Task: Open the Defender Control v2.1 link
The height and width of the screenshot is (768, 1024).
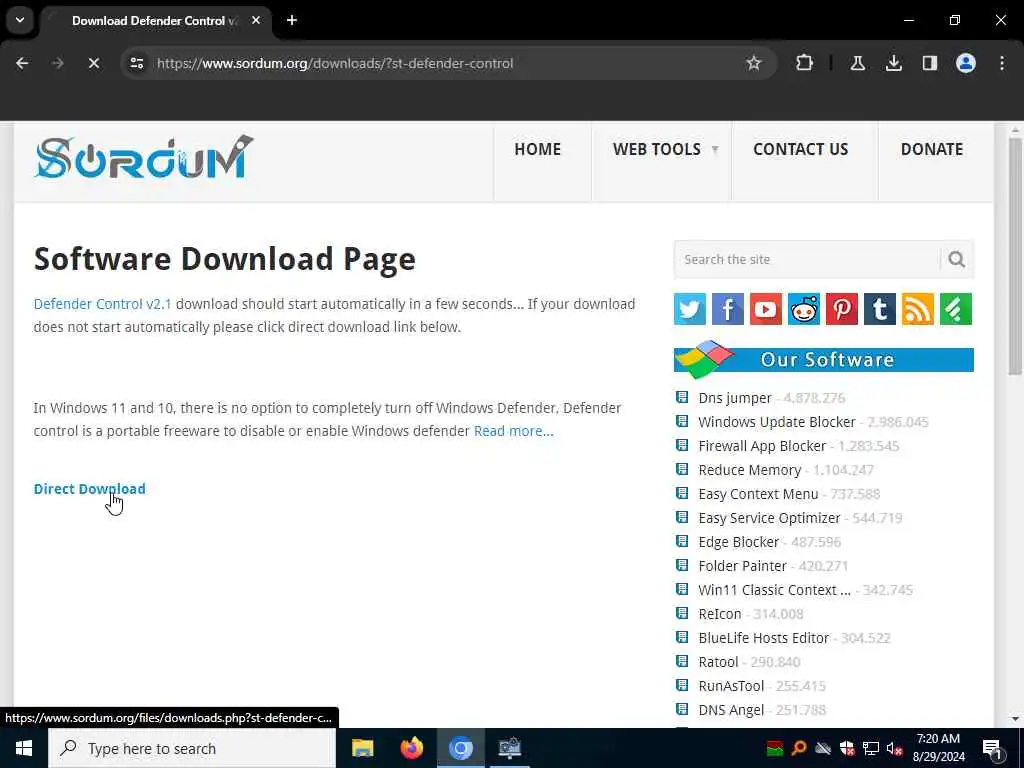Action: point(103,304)
